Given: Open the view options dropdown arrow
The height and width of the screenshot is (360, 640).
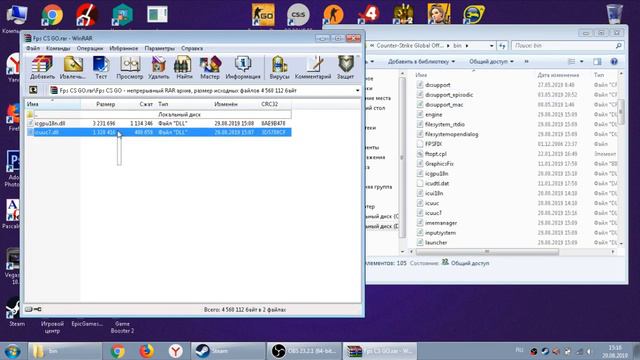Looking at the screenshot, I should click(x=582, y=62).
